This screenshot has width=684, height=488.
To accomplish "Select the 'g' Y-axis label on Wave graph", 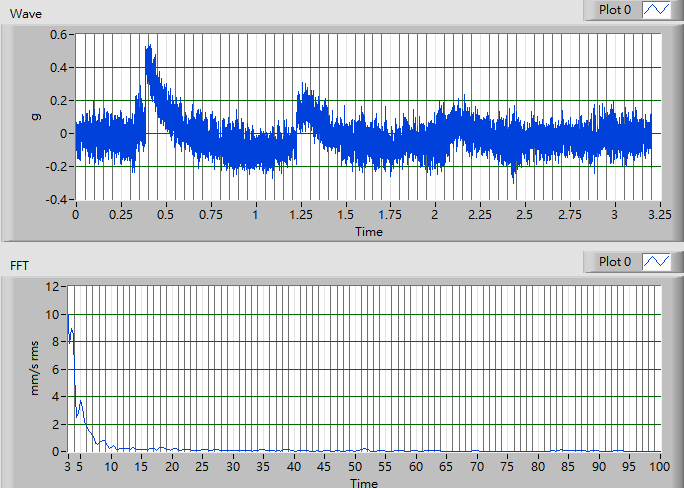I will click(34, 117).
